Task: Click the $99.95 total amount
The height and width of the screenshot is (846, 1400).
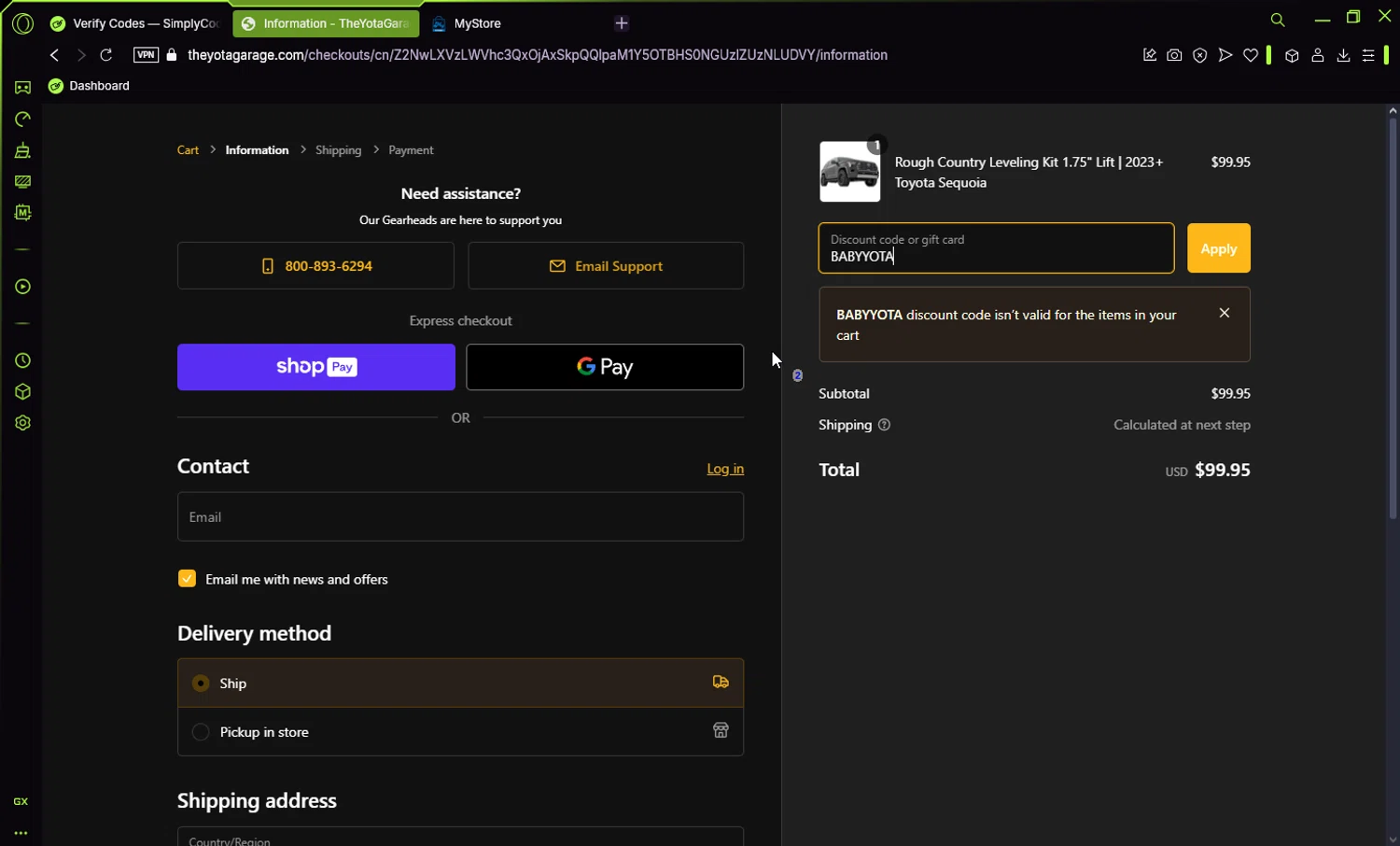Action: tap(1223, 470)
